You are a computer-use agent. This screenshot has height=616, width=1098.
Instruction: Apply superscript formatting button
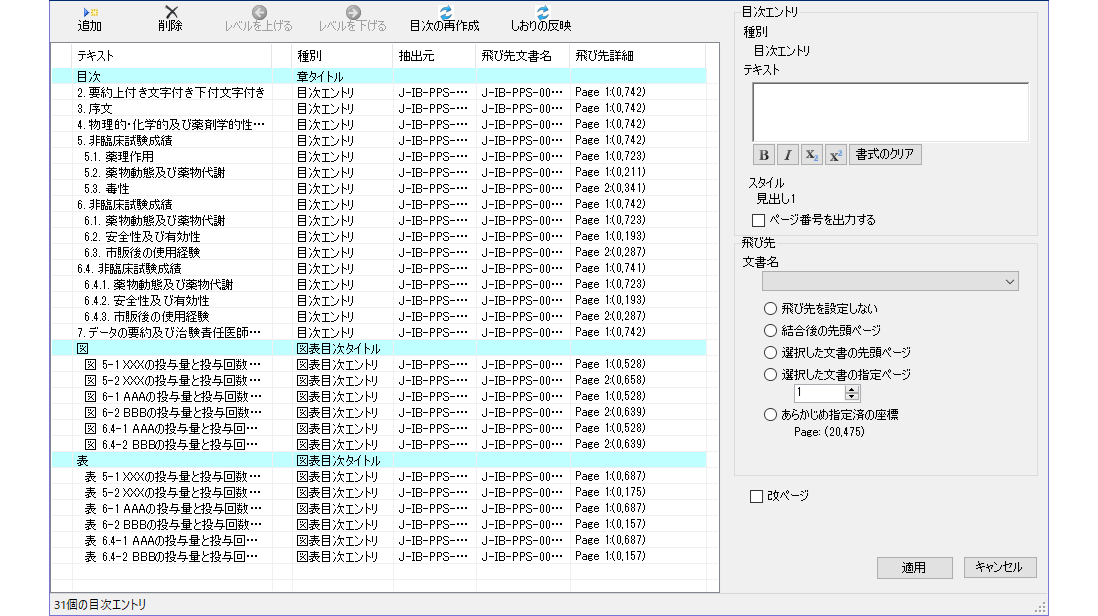pos(835,155)
